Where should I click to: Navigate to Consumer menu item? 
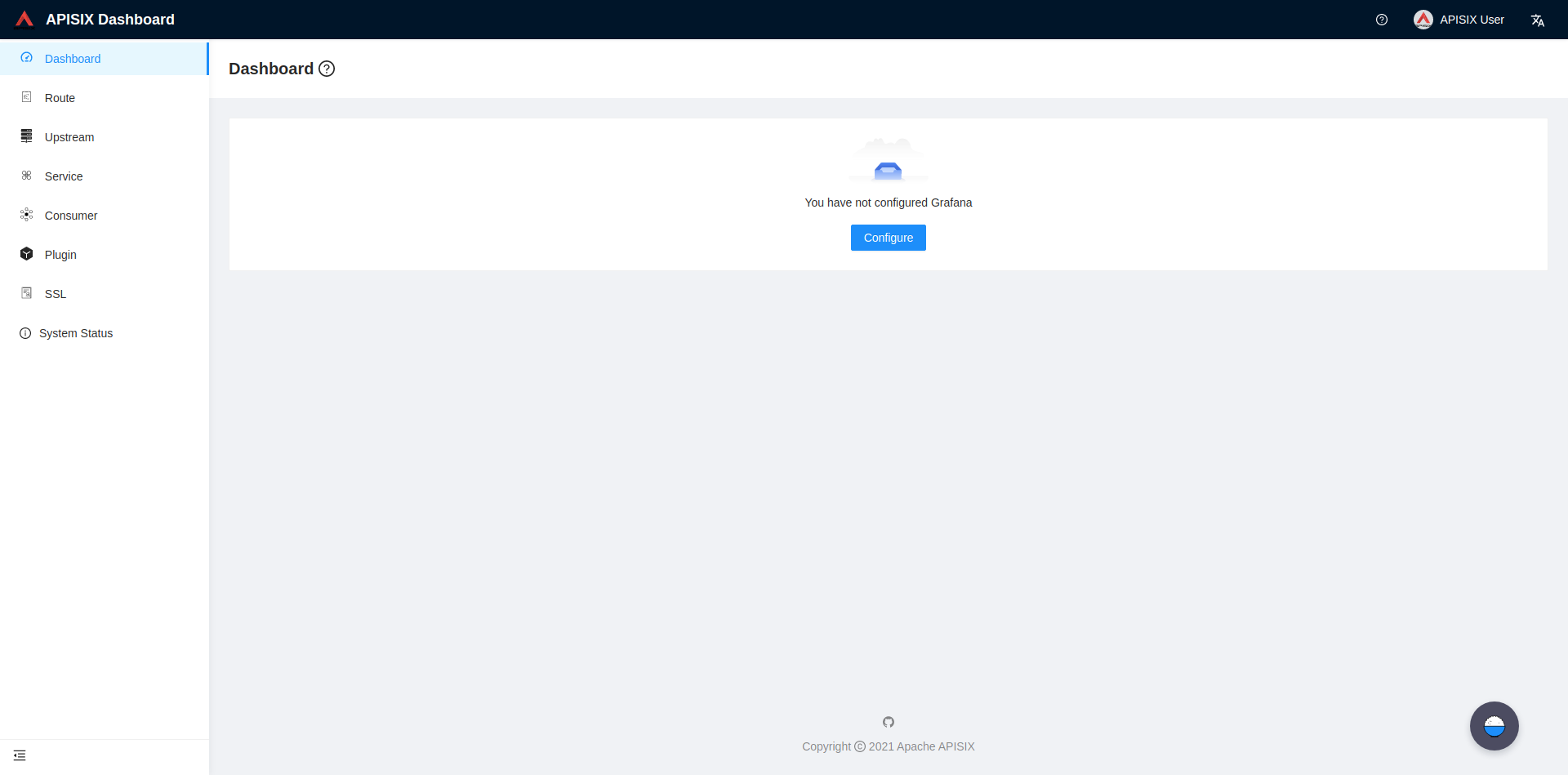coord(105,216)
